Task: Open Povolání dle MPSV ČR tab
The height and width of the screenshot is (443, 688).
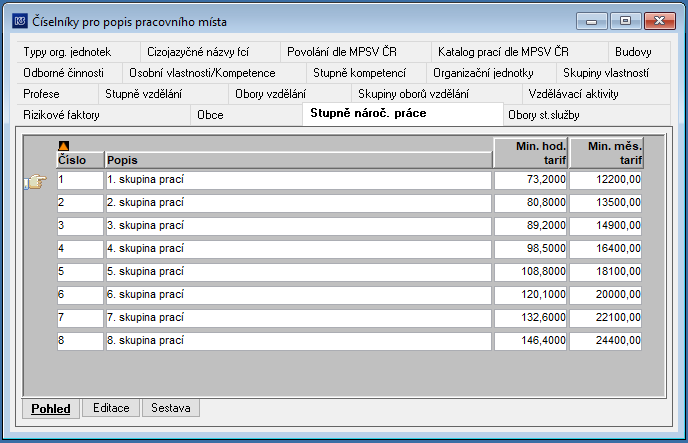Action: click(356, 52)
